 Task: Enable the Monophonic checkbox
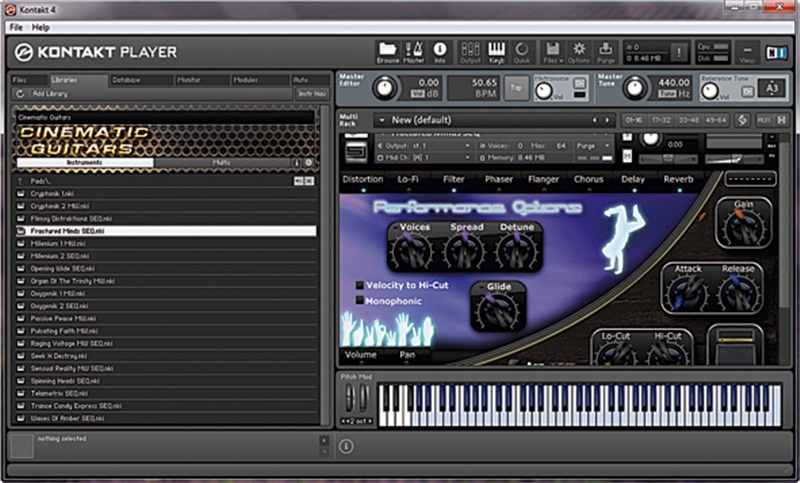pos(360,301)
